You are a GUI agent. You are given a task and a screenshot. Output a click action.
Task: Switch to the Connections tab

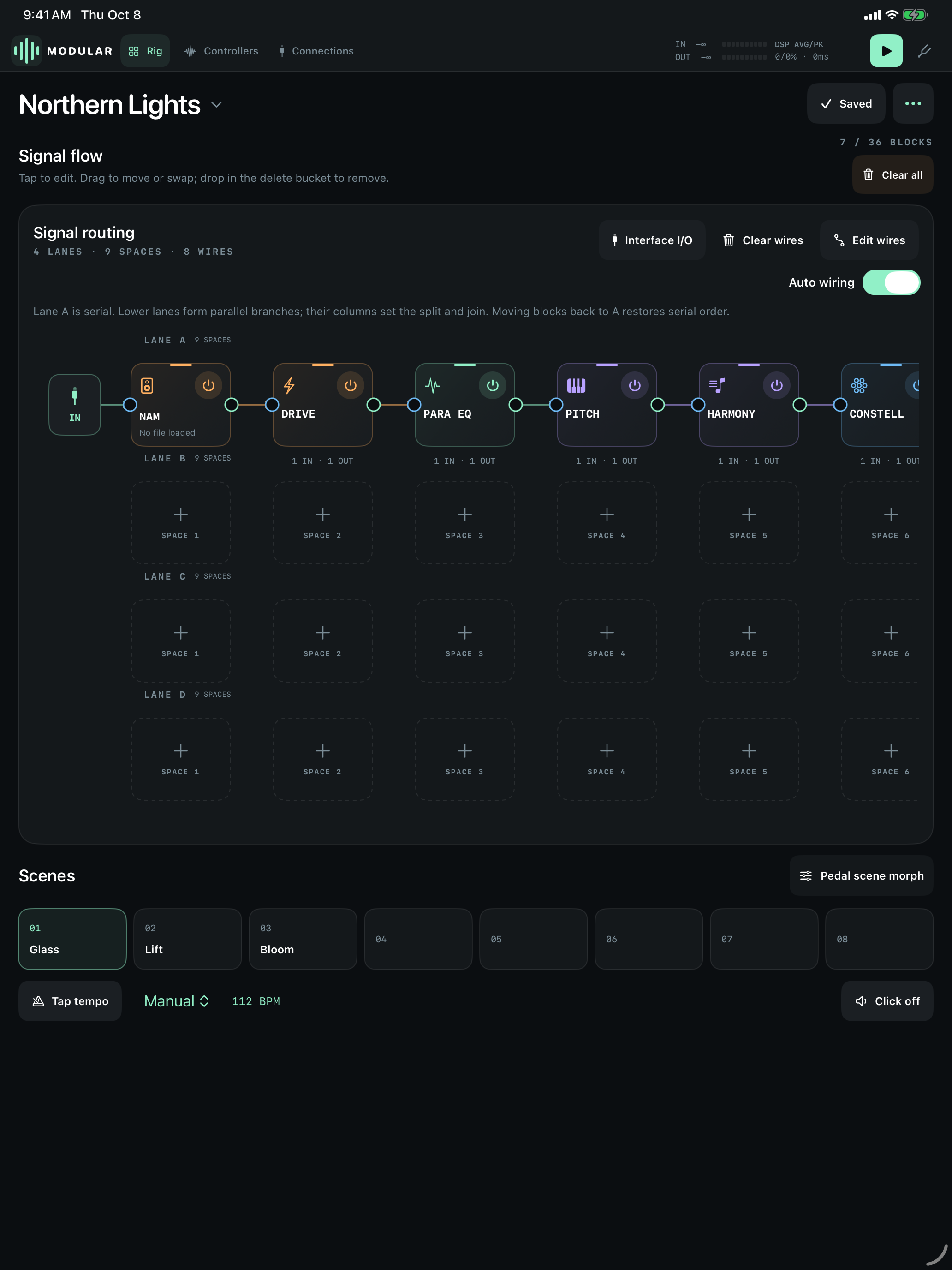(315, 51)
